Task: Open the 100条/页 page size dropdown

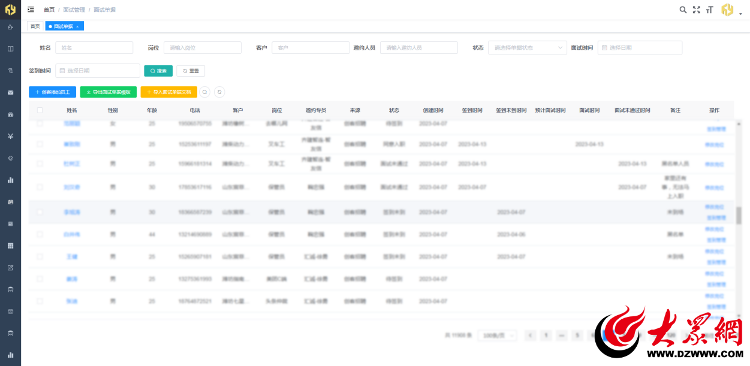Action: click(497, 335)
